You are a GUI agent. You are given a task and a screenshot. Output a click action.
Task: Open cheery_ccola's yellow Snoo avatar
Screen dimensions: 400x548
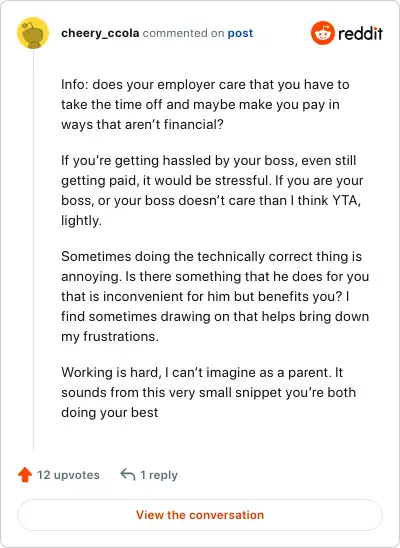click(33, 33)
